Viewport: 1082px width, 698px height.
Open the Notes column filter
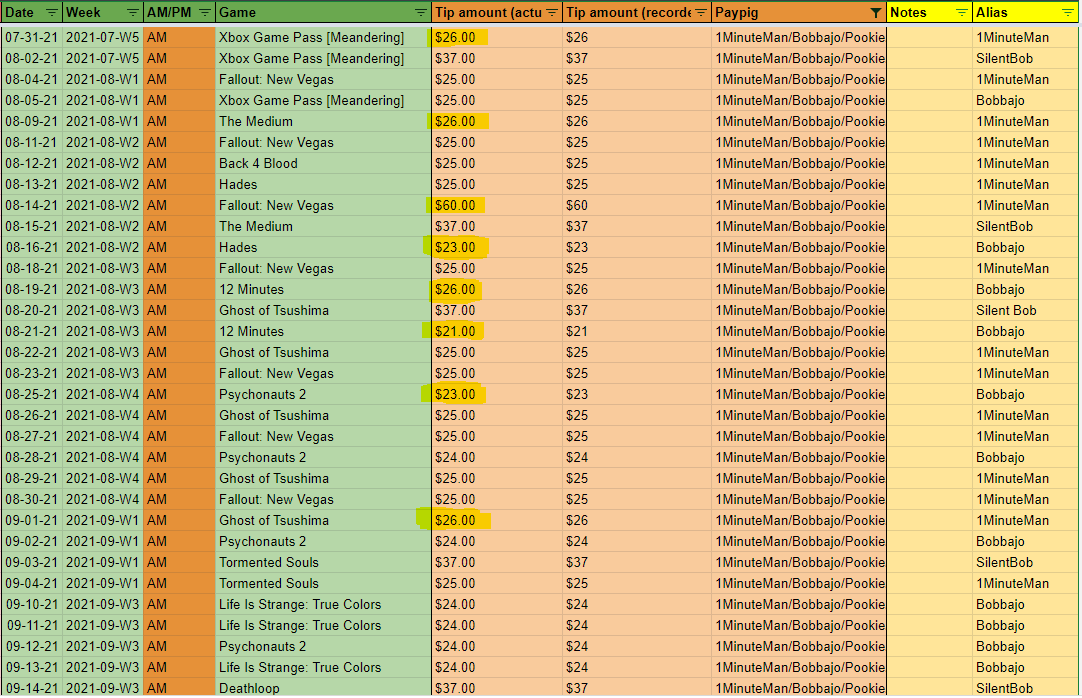[x=961, y=12]
